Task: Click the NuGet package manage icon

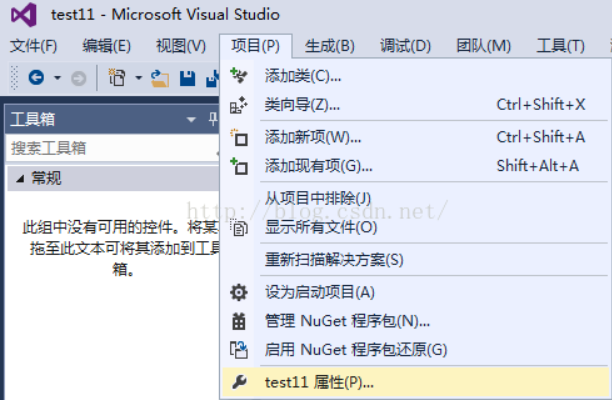Action: (x=238, y=321)
